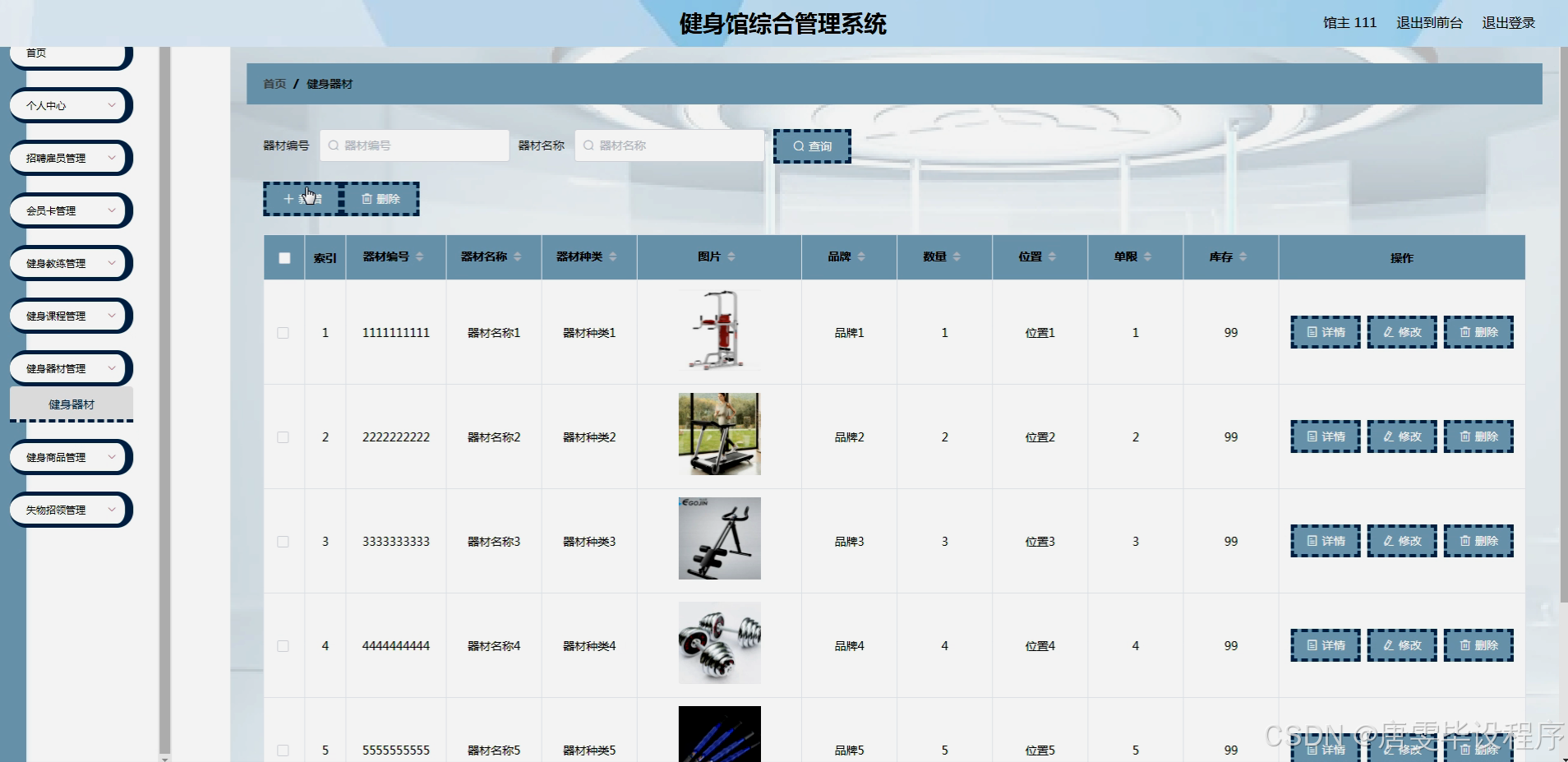Open 详情 for equipment 3333333333
The image size is (1568, 762).
pyautogui.click(x=1326, y=541)
